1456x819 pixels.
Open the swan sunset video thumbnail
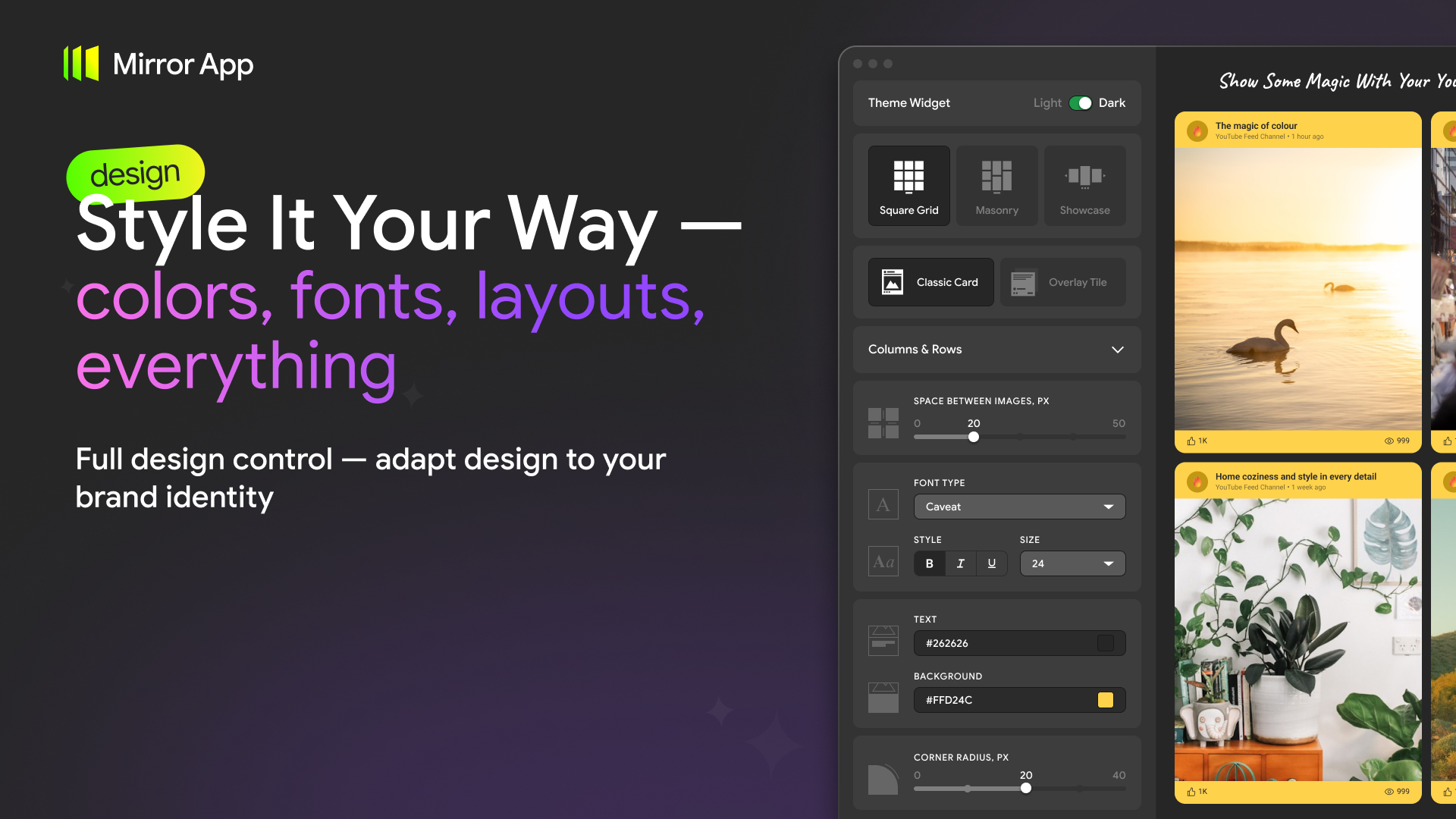click(1298, 288)
